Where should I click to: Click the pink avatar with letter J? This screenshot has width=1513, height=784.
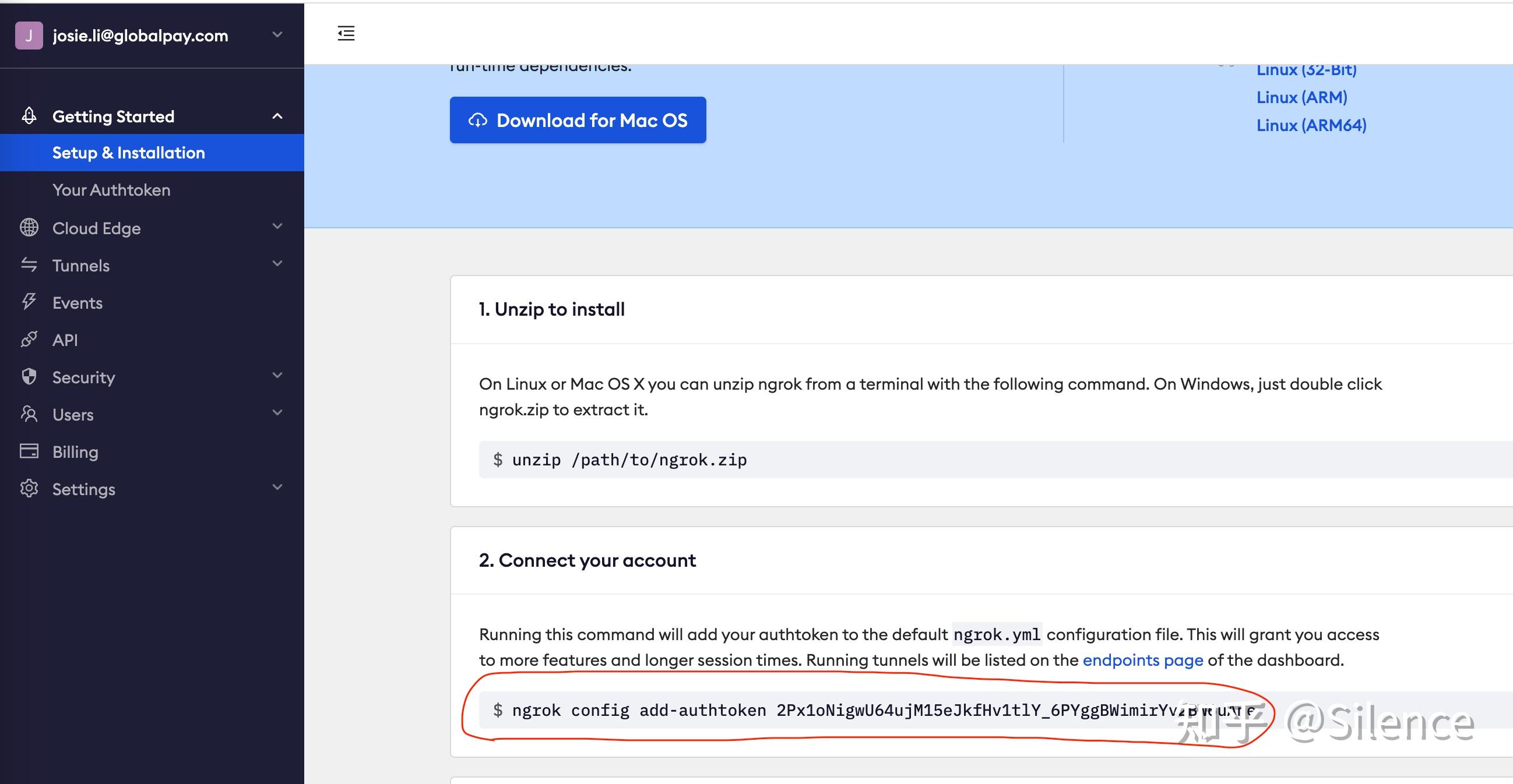click(x=29, y=34)
